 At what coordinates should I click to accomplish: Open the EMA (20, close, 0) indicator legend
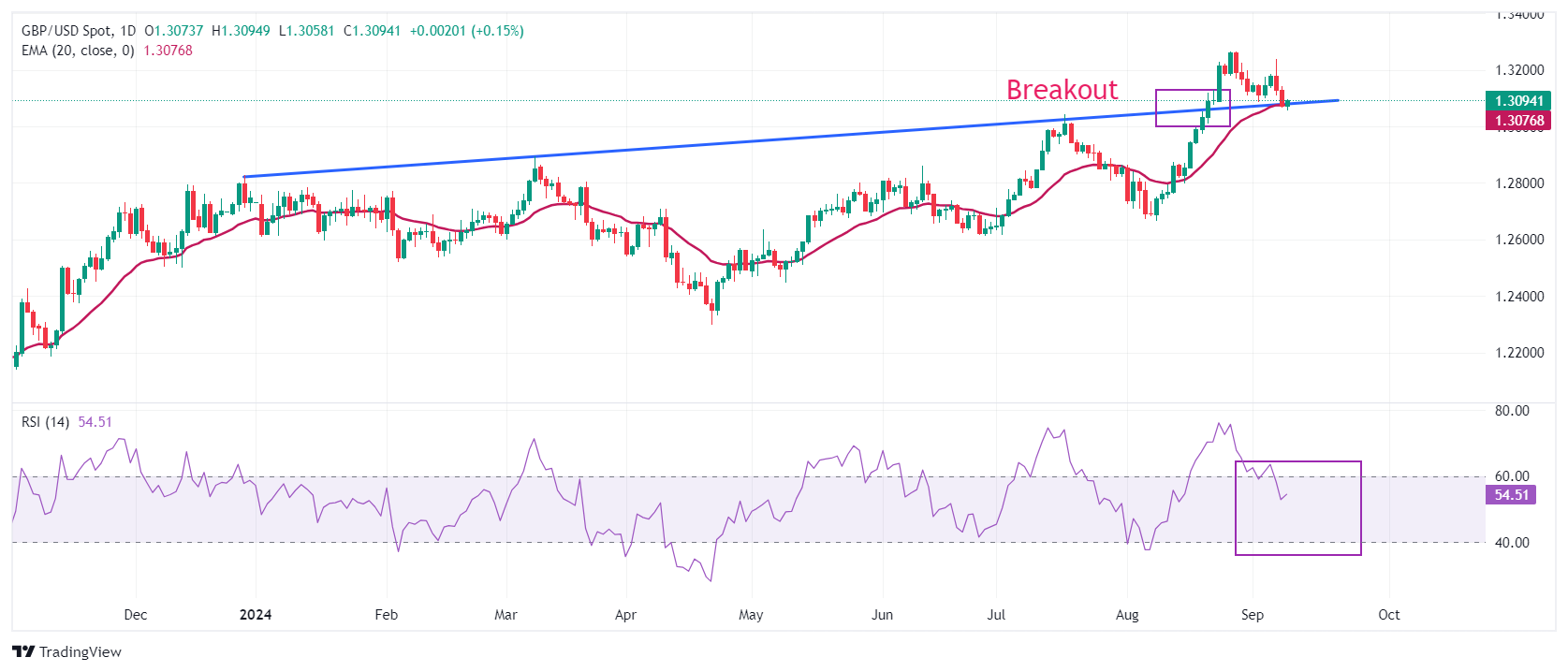pos(78,51)
